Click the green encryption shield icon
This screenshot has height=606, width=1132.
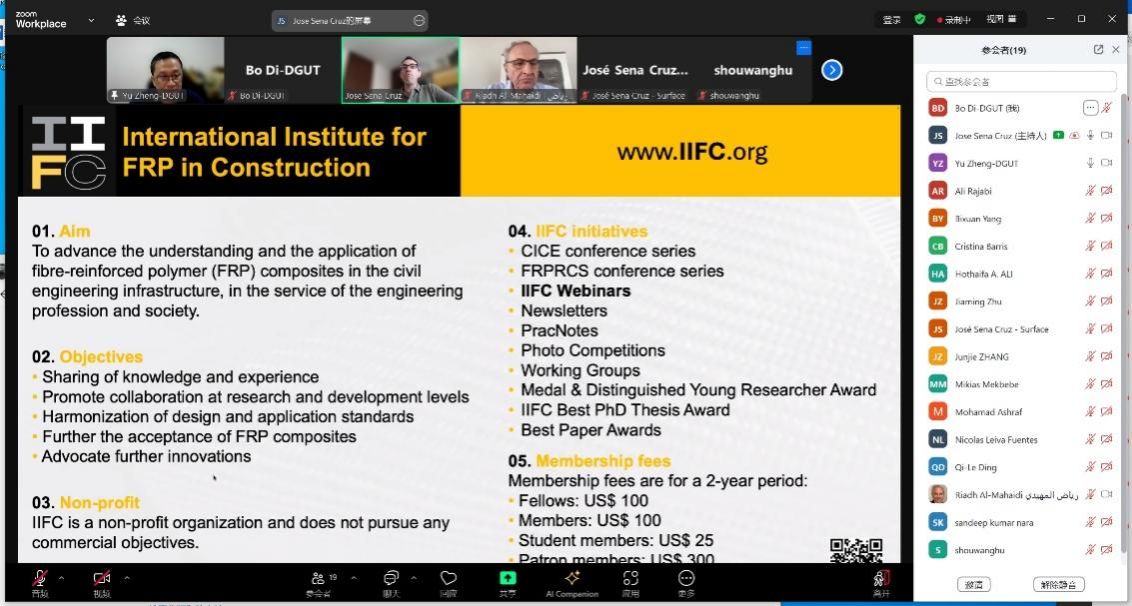click(x=919, y=19)
